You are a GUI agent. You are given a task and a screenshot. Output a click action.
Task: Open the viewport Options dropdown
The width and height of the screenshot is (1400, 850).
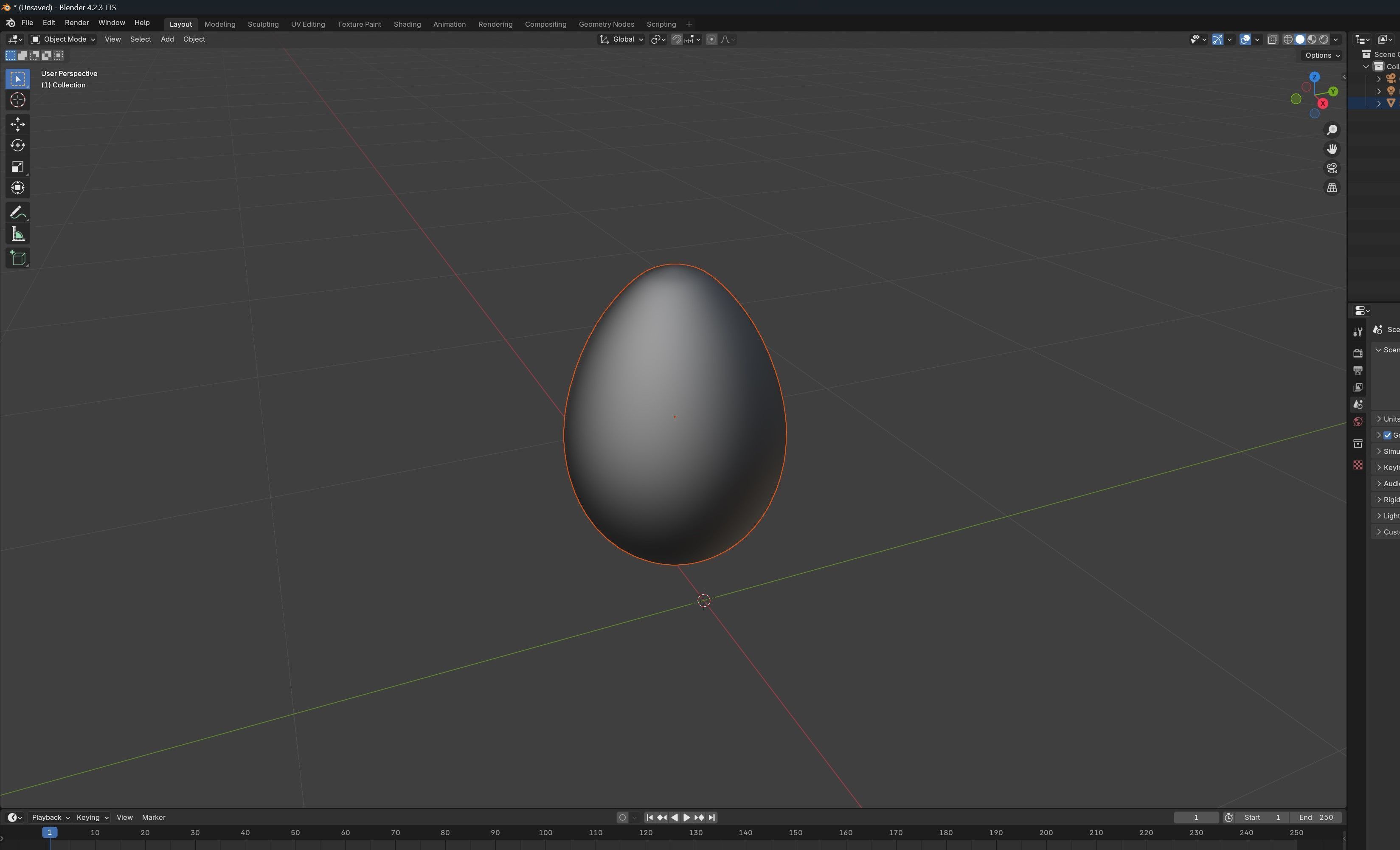pyautogui.click(x=1322, y=55)
